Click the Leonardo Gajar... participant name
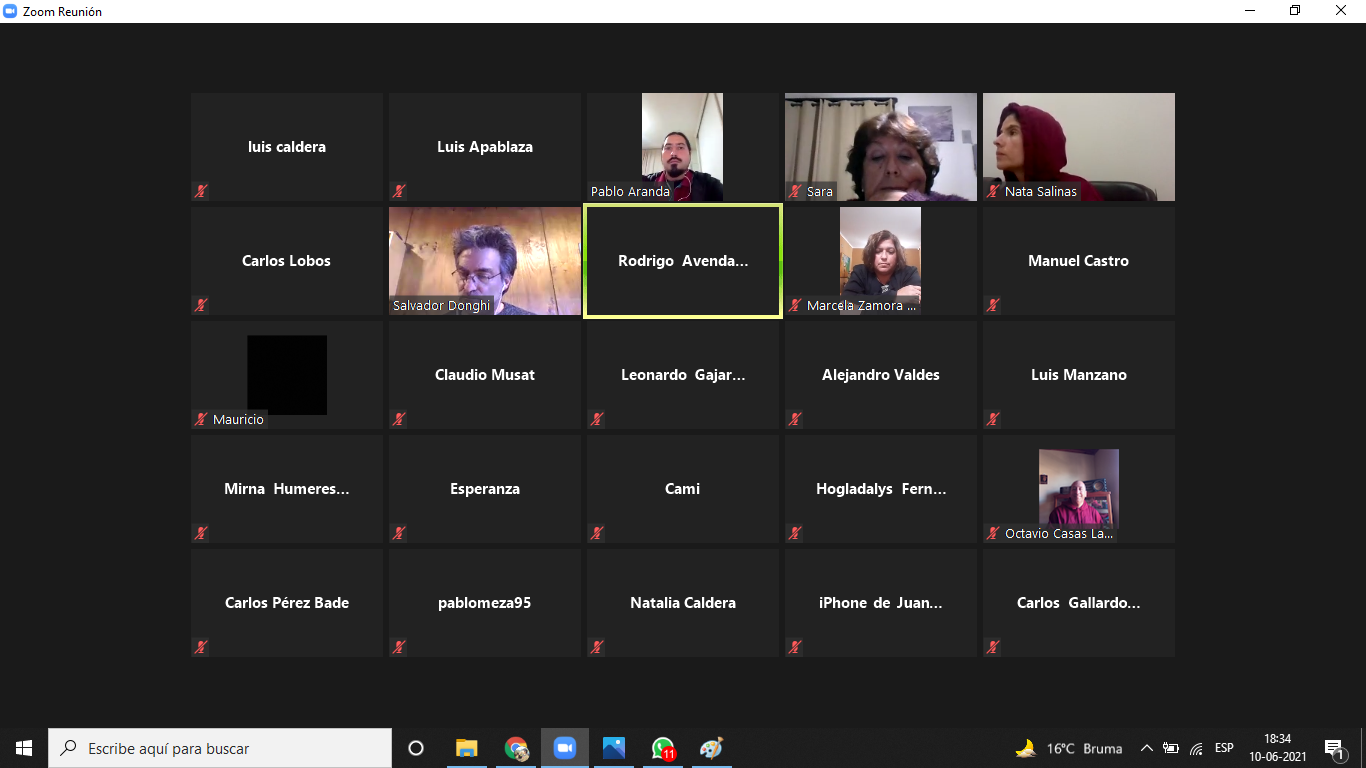1366x768 pixels. 683,375
